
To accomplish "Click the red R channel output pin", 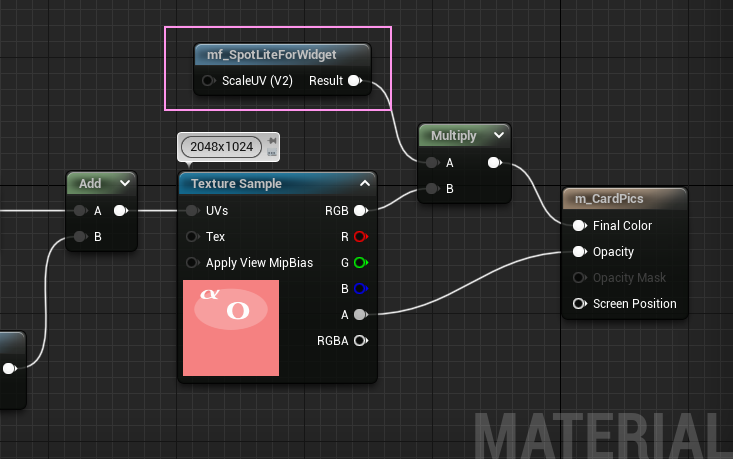I will coord(361,237).
